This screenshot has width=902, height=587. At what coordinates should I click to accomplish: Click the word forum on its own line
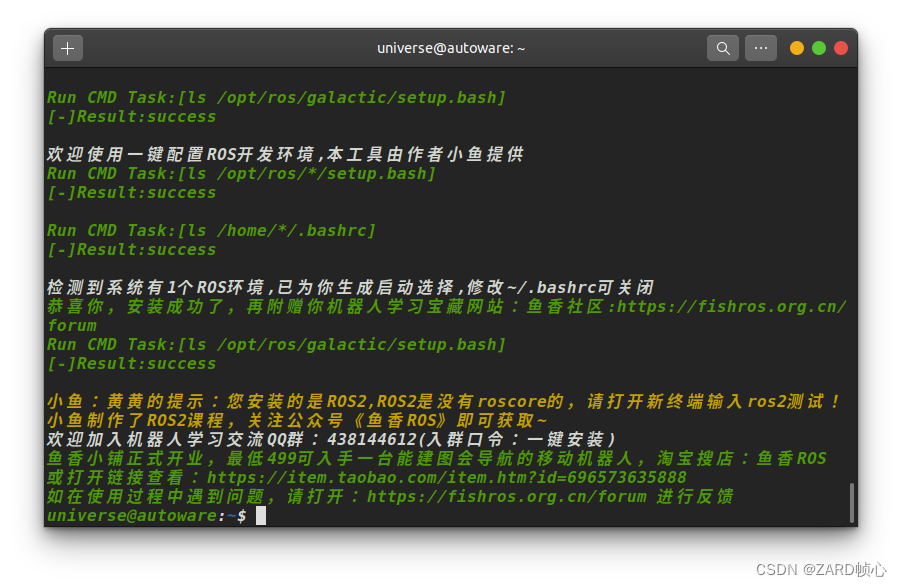tap(72, 326)
